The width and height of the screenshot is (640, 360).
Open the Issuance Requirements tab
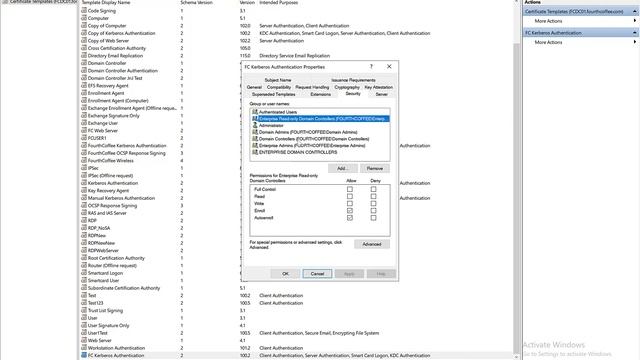tap(353, 80)
